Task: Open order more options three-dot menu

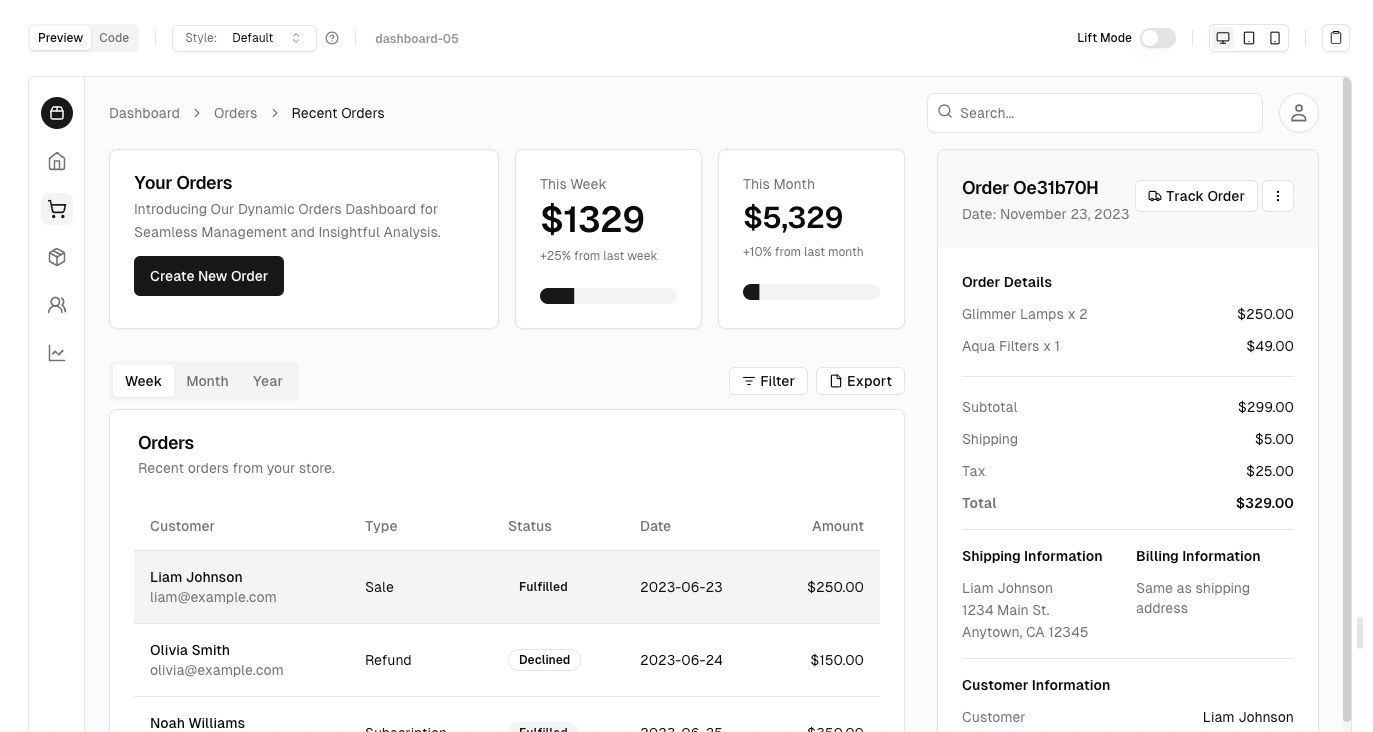Action: coord(1278,196)
